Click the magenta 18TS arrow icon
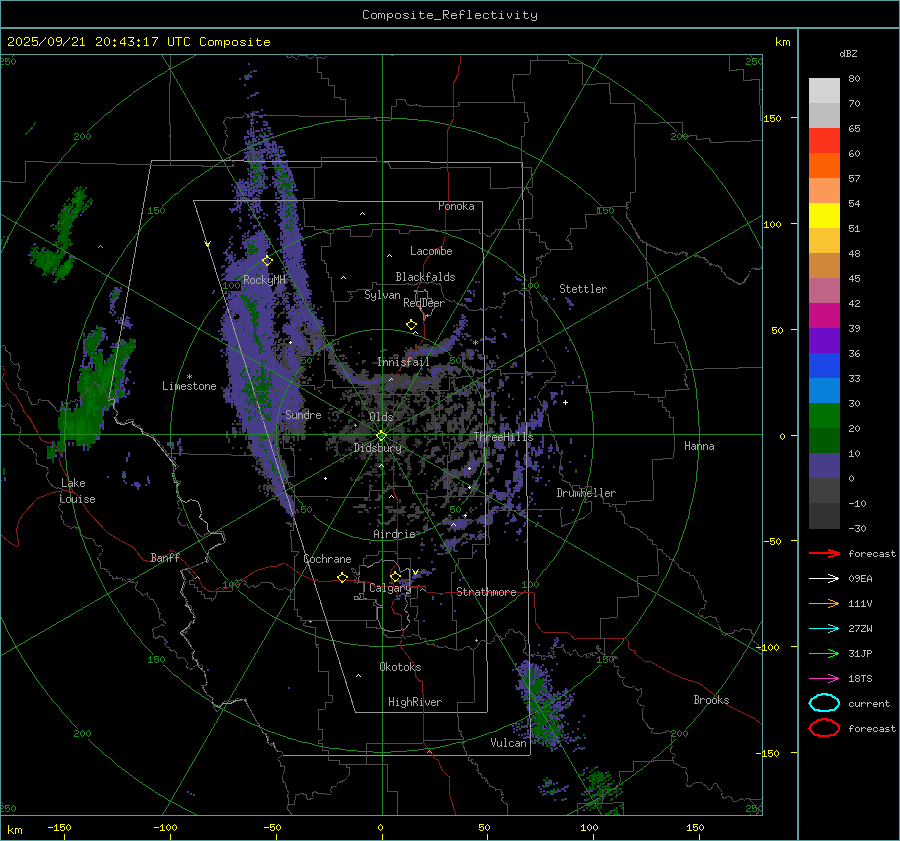The width and height of the screenshot is (900, 841). point(824,678)
